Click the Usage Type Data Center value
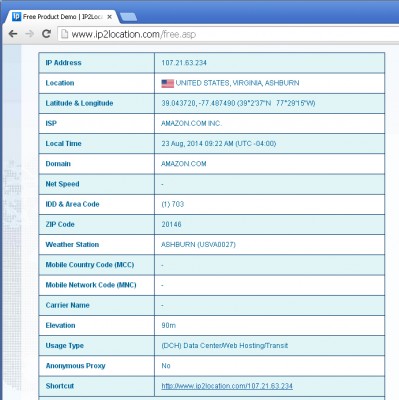399x400 pixels. (225, 346)
